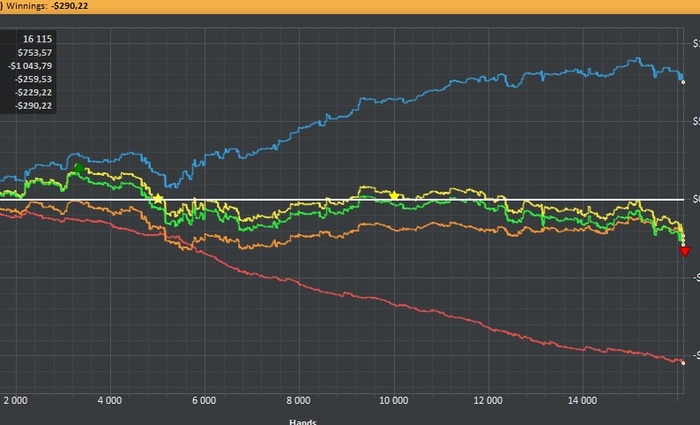This screenshot has height=425, width=700.
Task: Click the 12 000 x-axis label
Action: tap(488, 400)
